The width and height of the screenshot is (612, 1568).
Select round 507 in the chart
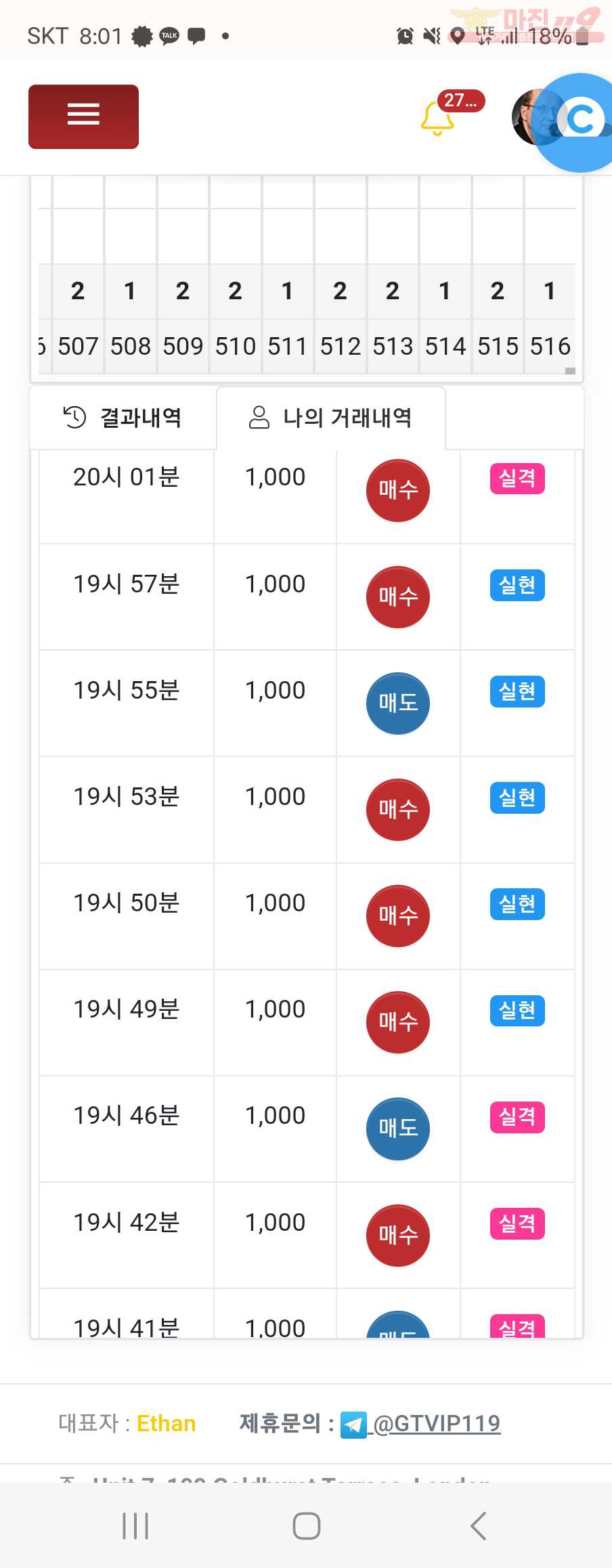pyautogui.click(x=78, y=347)
